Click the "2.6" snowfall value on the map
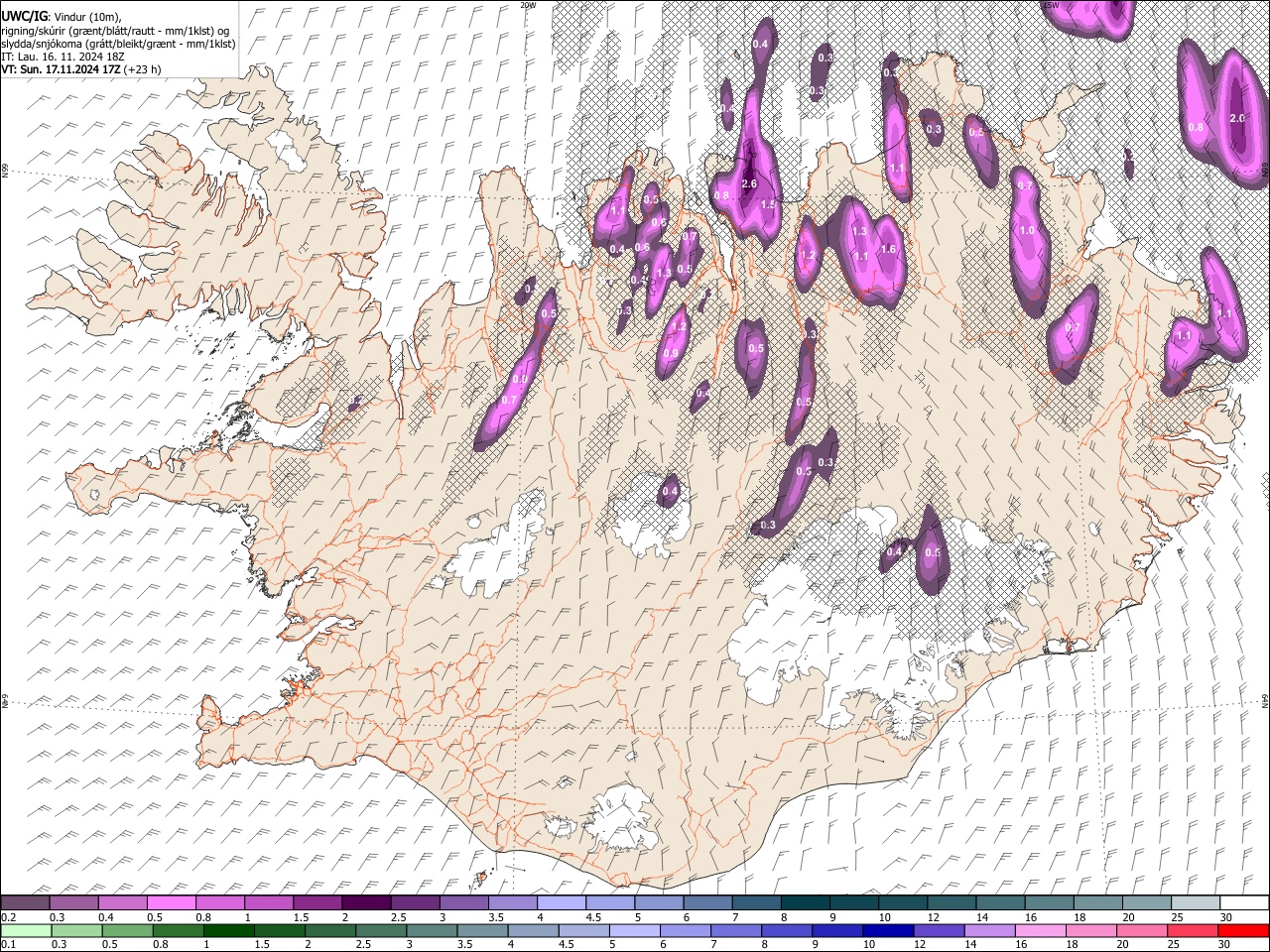The image size is (1270, 952). (x=749, y=183)
